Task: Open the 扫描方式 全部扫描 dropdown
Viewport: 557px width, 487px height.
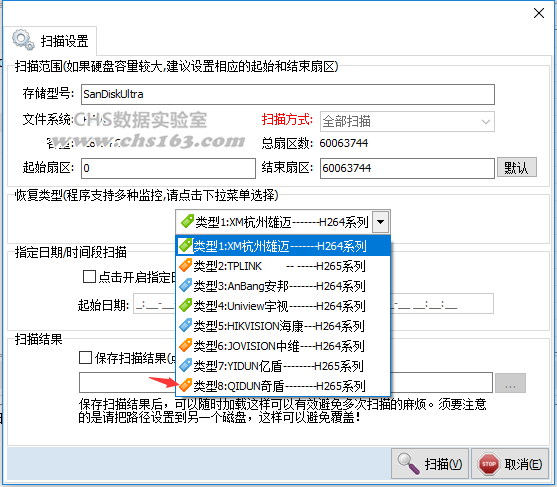Action: (407, 121)
